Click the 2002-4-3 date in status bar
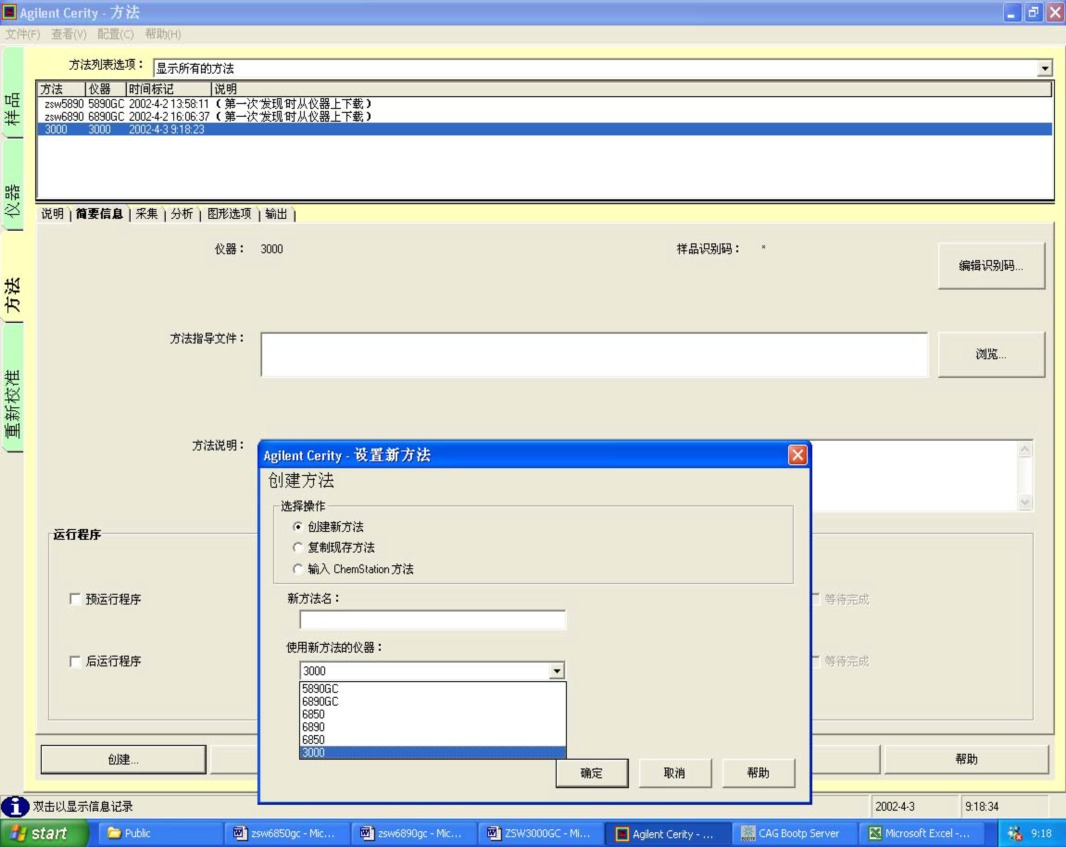The image size is (1066, 847). click(895, 807)
